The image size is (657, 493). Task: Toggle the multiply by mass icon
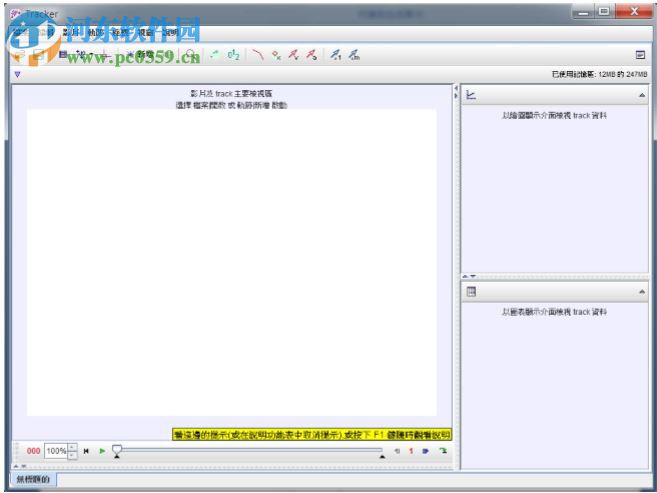[x=354, y=55]
